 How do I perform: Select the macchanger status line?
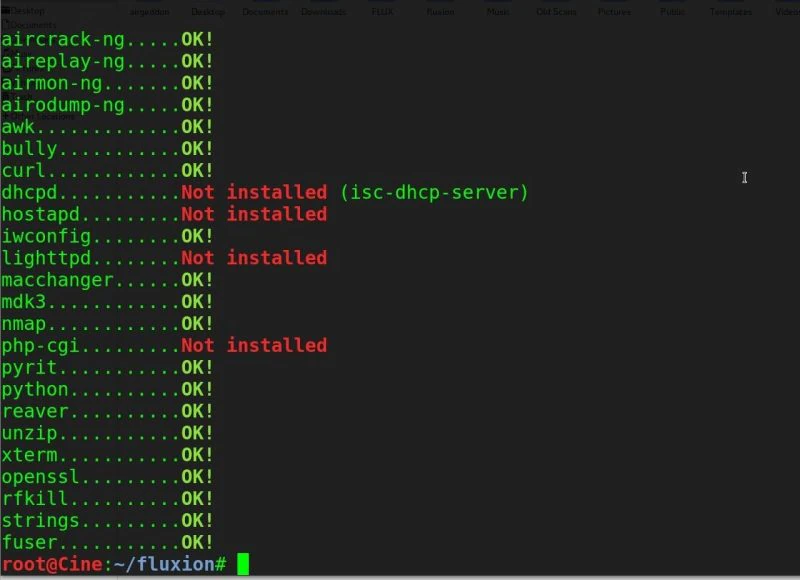coord(107,280)
